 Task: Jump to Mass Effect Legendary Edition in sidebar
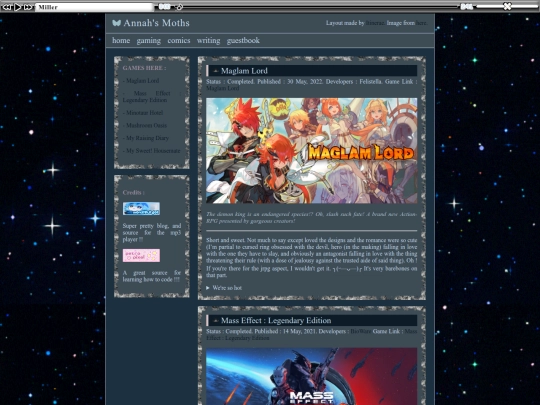pos(152,97)
